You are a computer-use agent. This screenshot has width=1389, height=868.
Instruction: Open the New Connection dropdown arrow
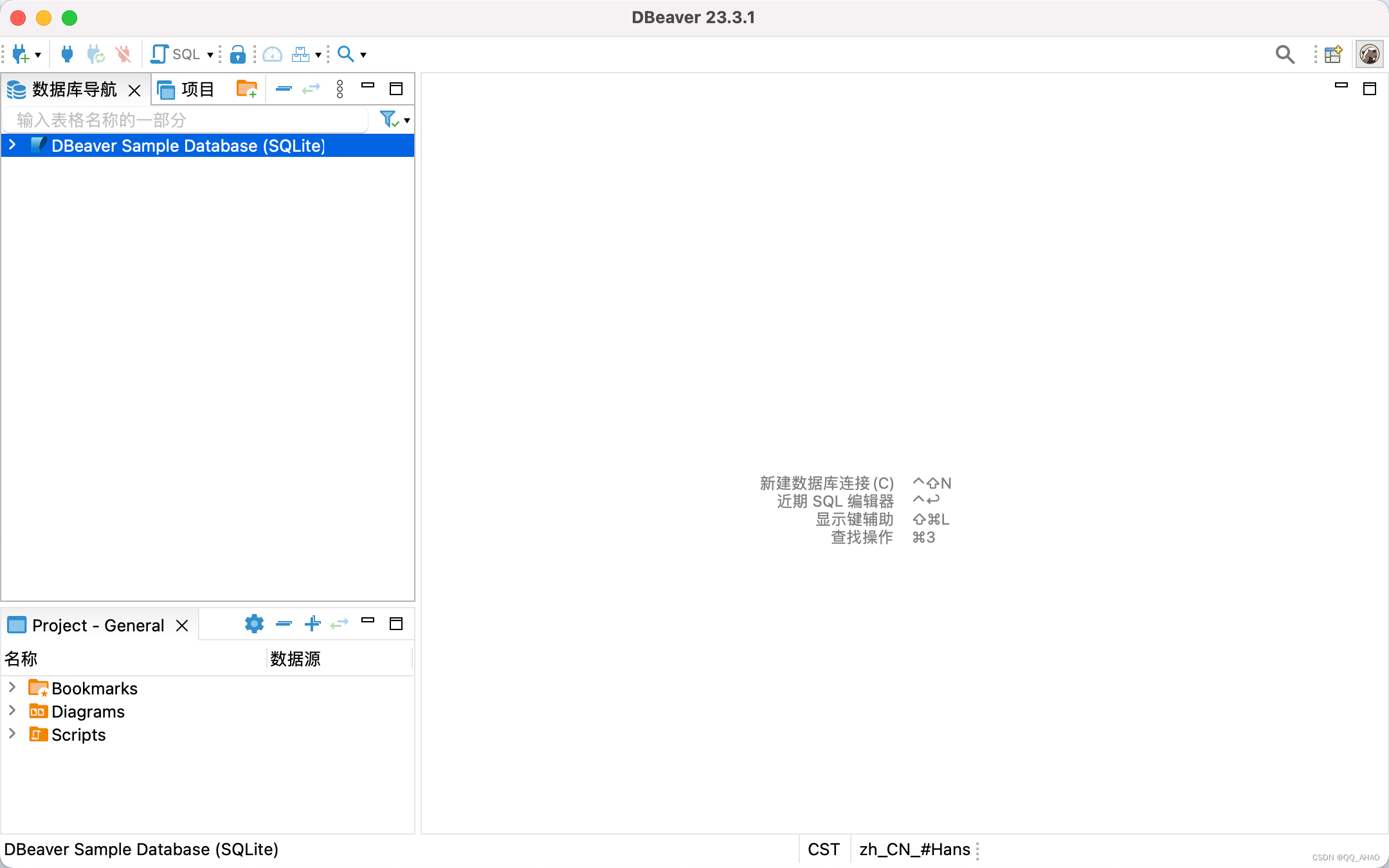point(39,55)
